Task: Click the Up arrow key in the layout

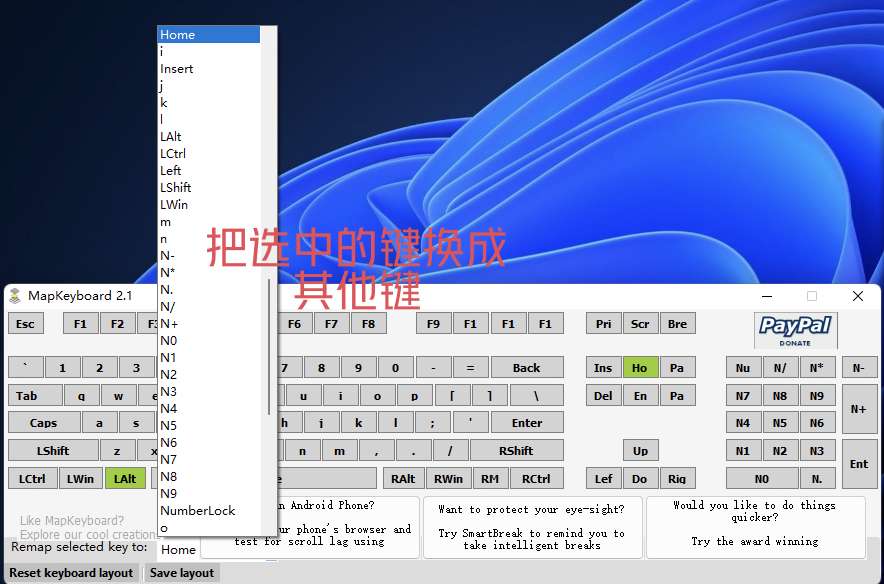Action: coord(640,450)
